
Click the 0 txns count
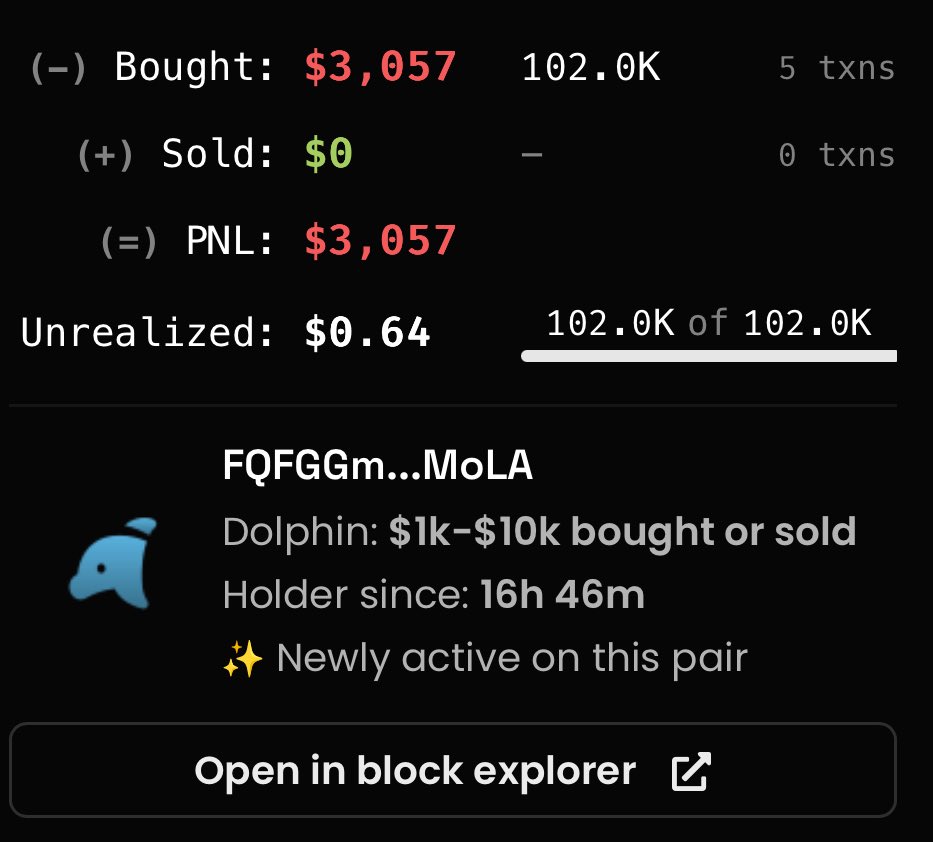[837, 155]
